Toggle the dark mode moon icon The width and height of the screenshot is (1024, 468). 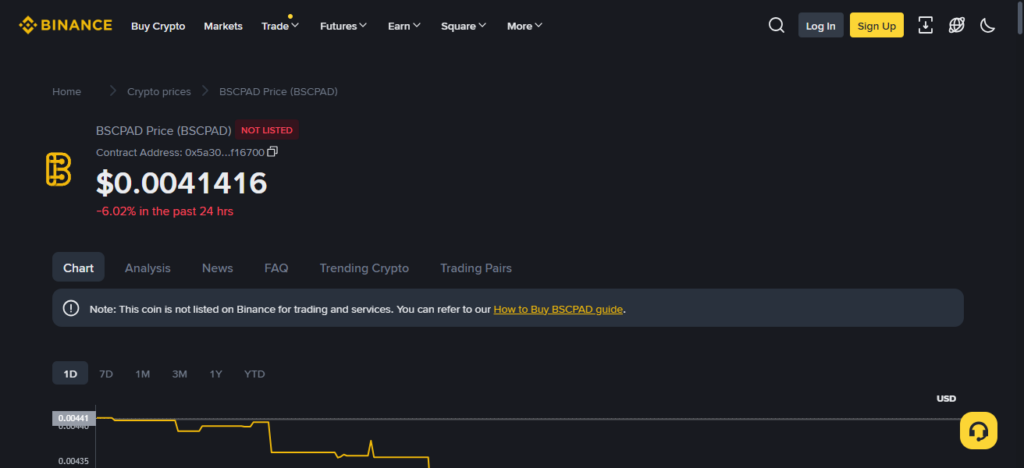(987, 25)
